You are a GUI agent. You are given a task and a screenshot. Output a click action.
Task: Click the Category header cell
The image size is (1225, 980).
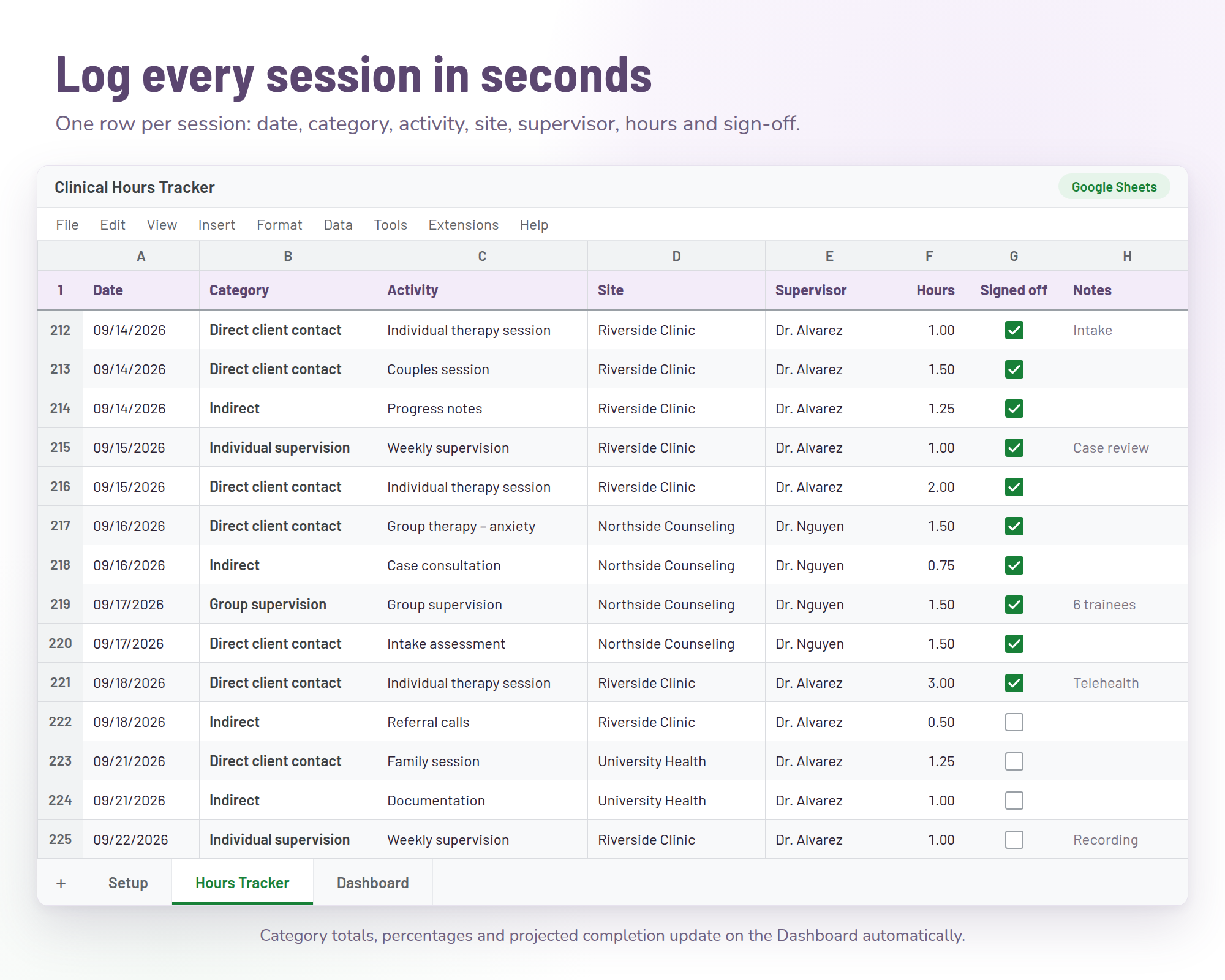pos(288,290)
